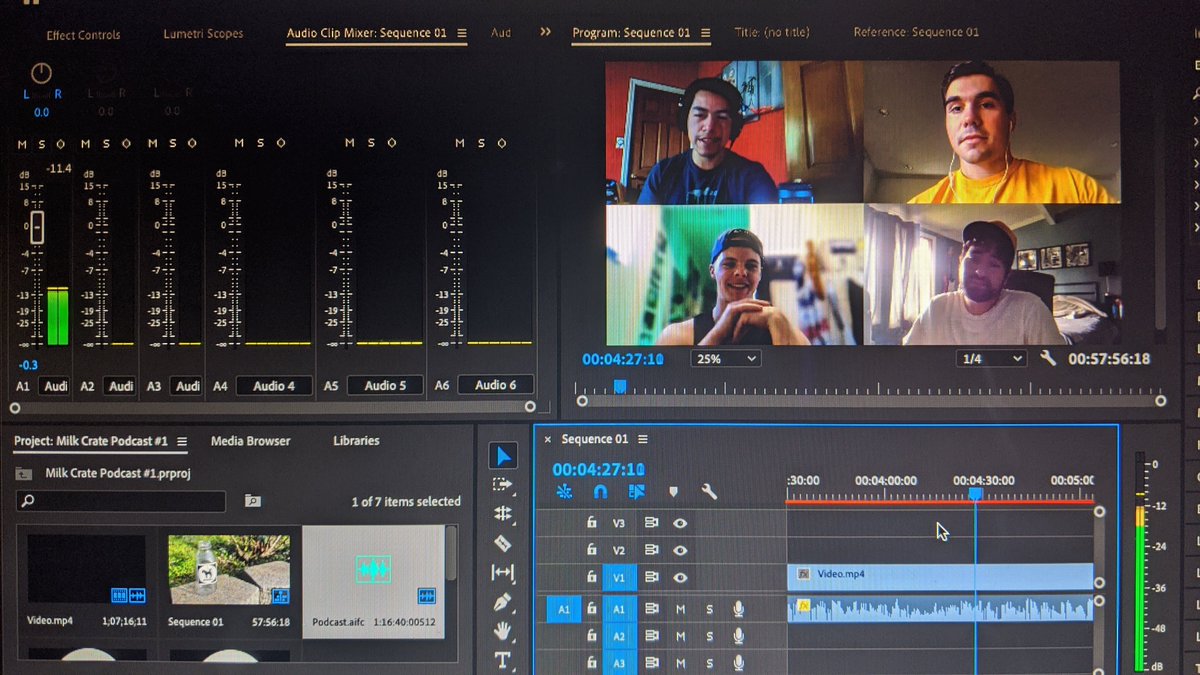
Task: Toggle Snap in timeline magnet icon
Action: 600,492
